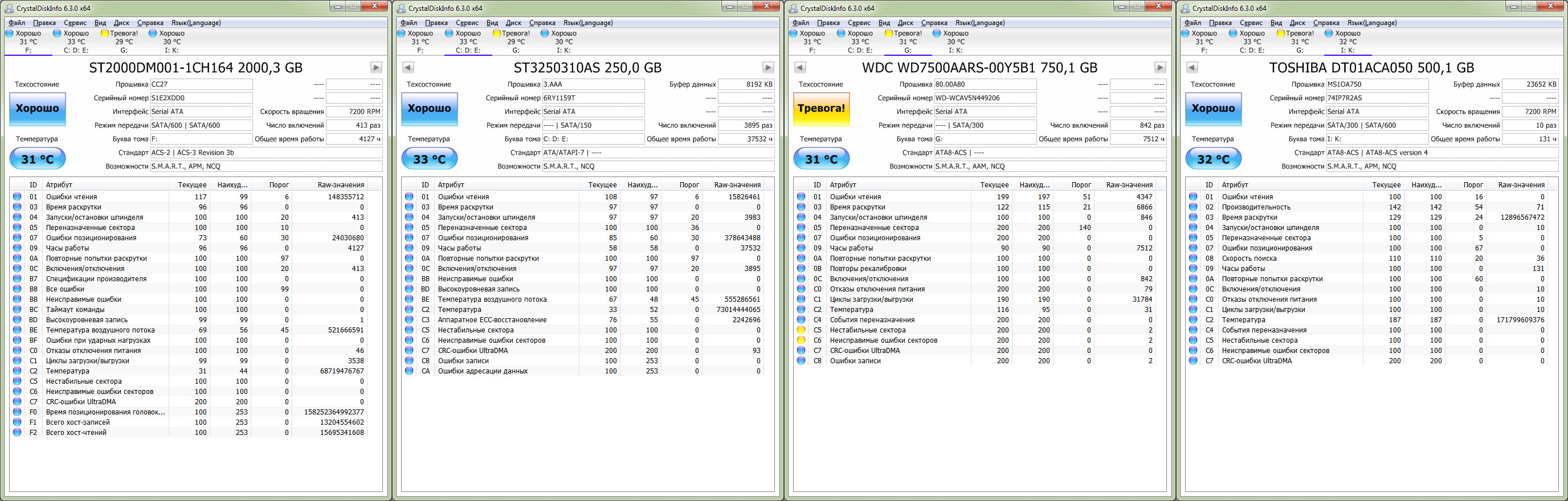Screen dimensions: 1568x501
Task: Click raw value 31784 for Циклы загрузки/выгрузки
Action: coord(1142,299)
